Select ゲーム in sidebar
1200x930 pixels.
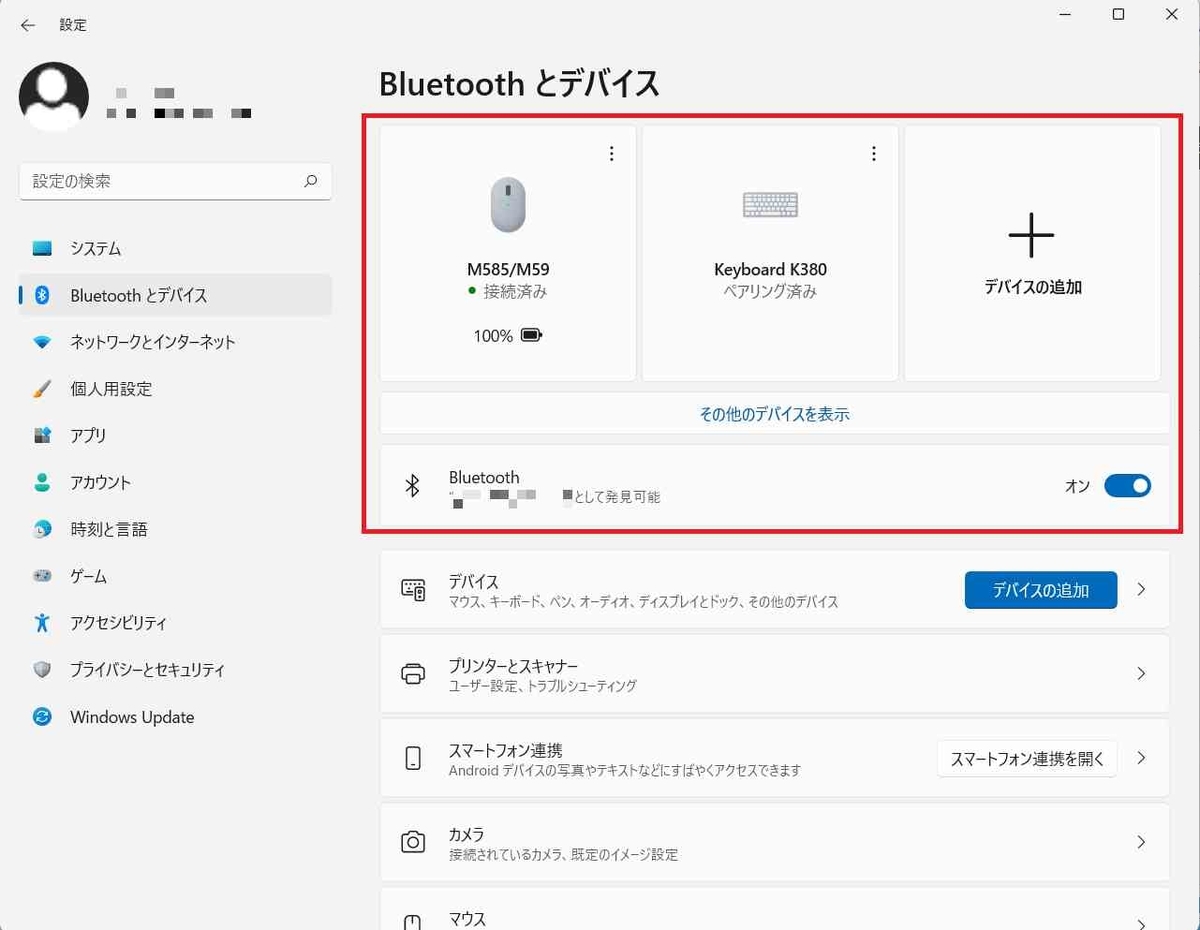(x=175, y=576)
